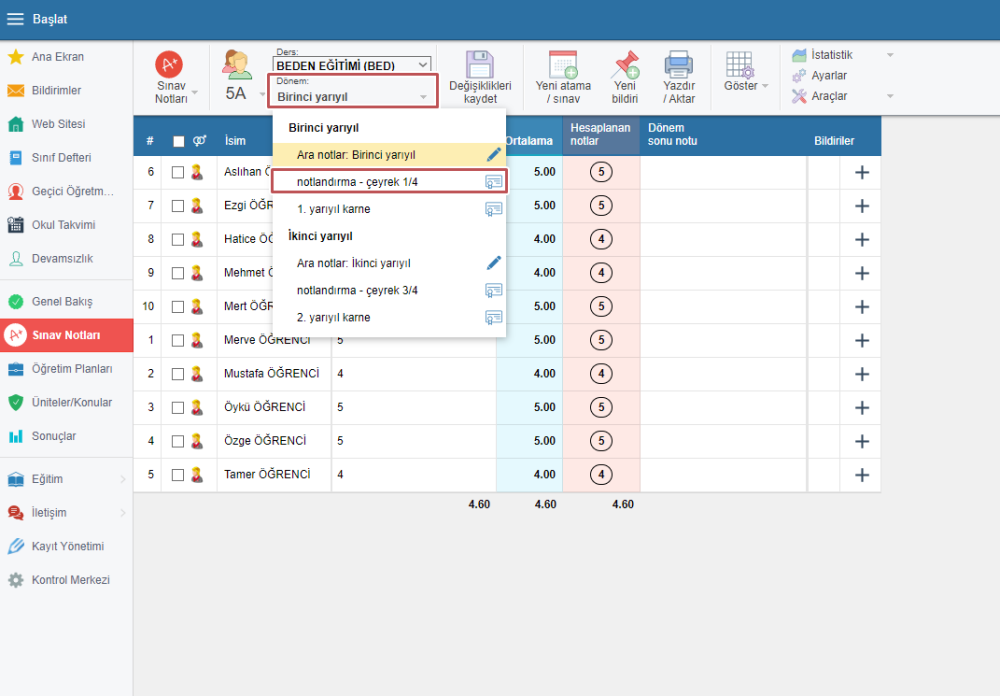
Task: Click the Kayıt Yönetimi feather icon
Action: click(x=15, y=546)
